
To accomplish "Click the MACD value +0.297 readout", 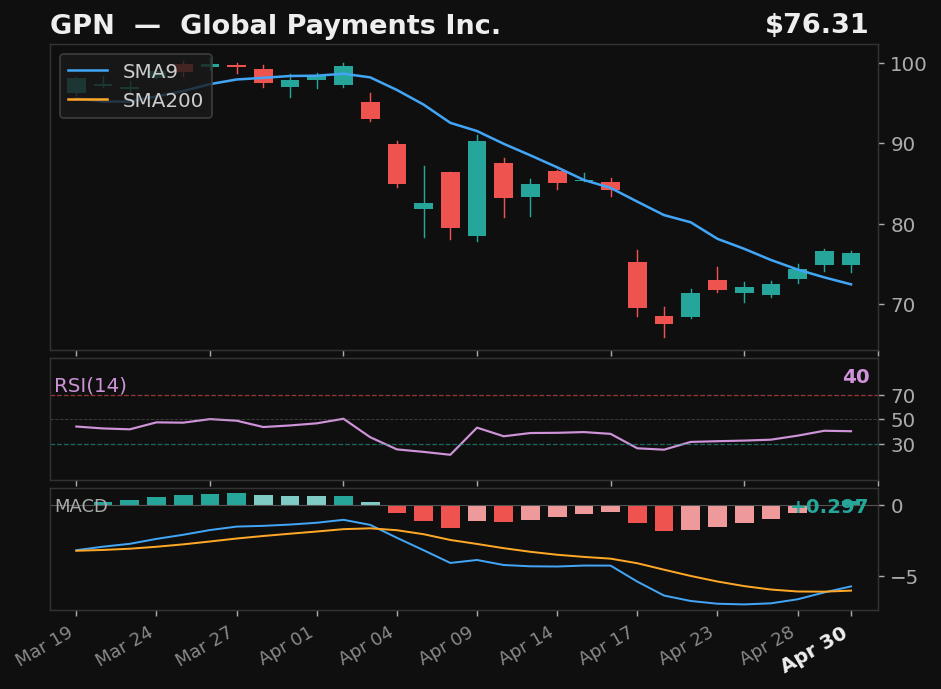I will pos(829,507).
